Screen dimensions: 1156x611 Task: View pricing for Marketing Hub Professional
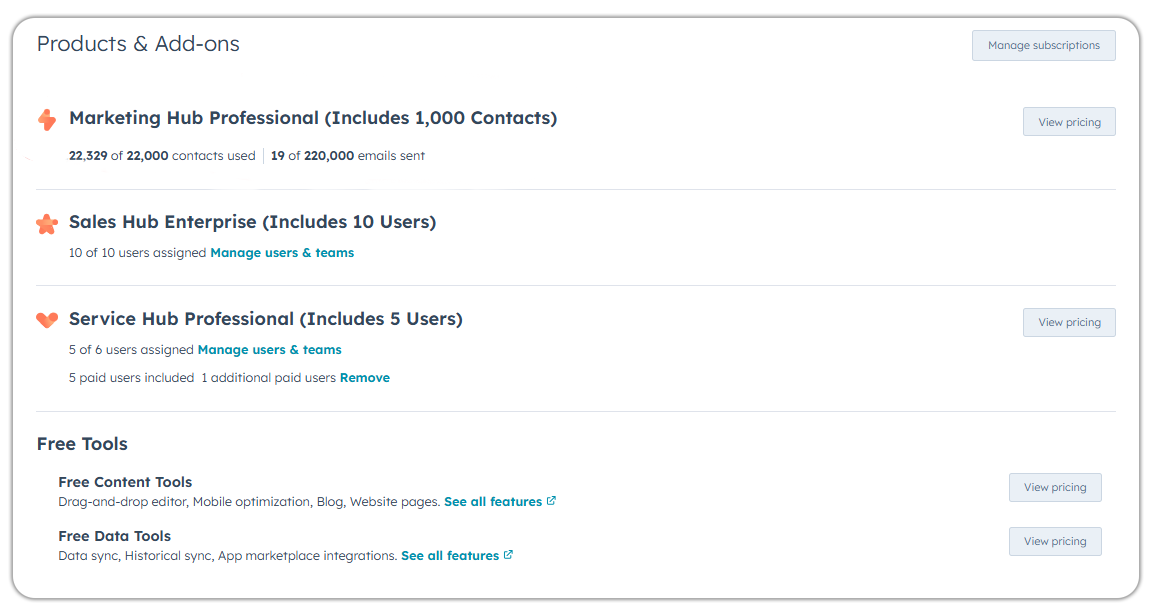tap(1068, 122)
